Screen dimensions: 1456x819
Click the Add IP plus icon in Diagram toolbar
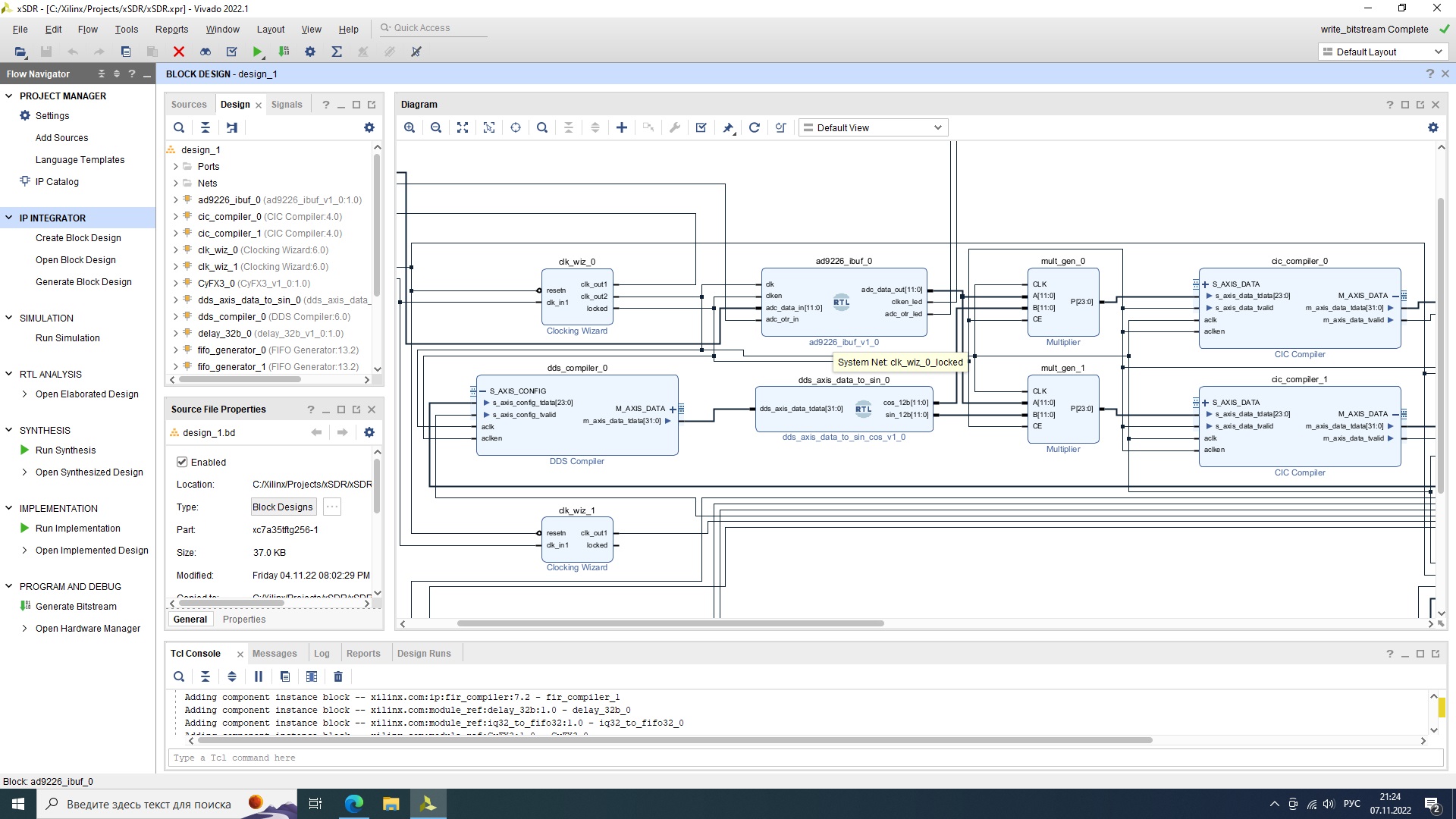click(622, 127)
